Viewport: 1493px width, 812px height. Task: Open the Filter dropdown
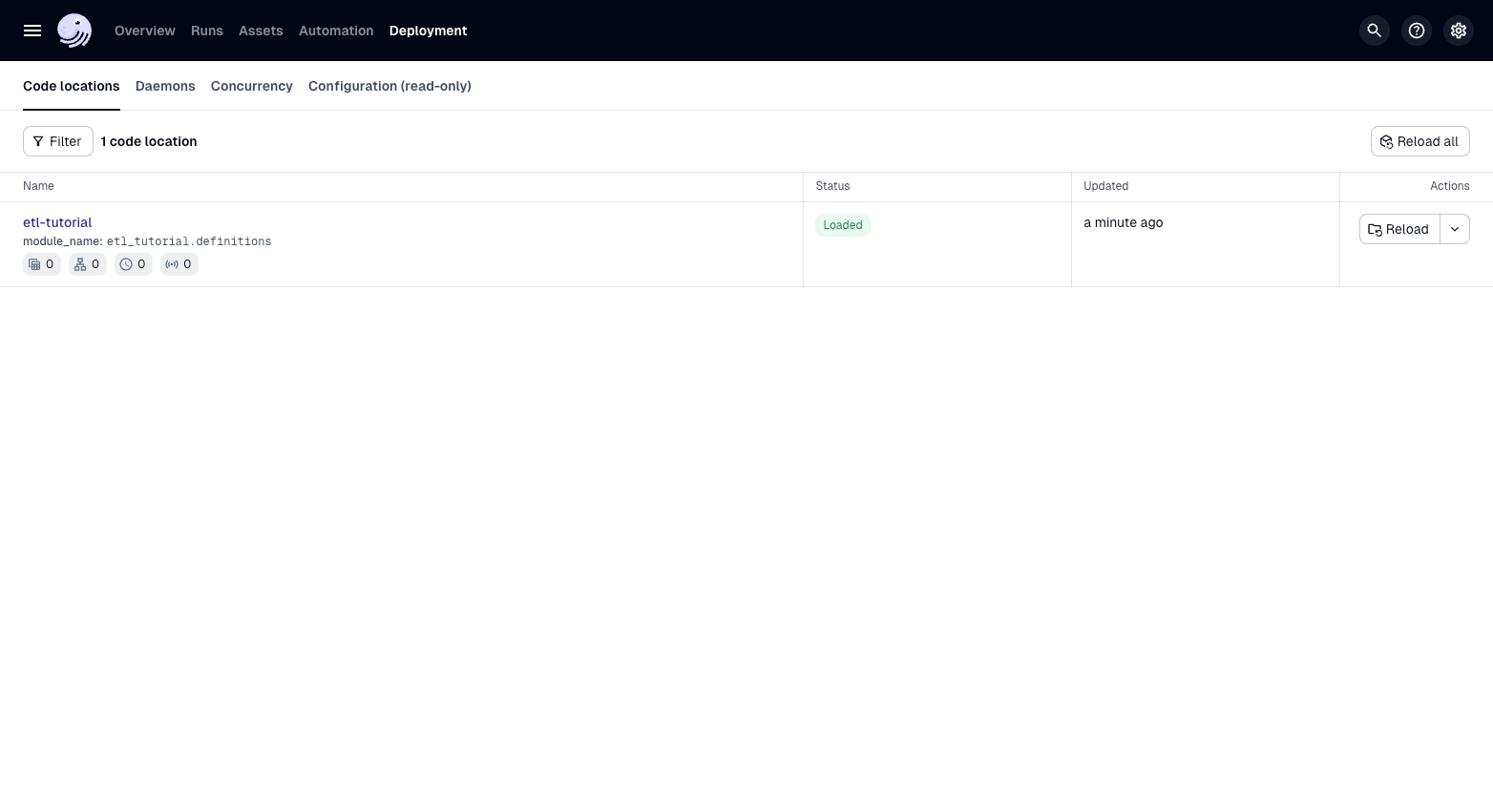coord(58,141)
